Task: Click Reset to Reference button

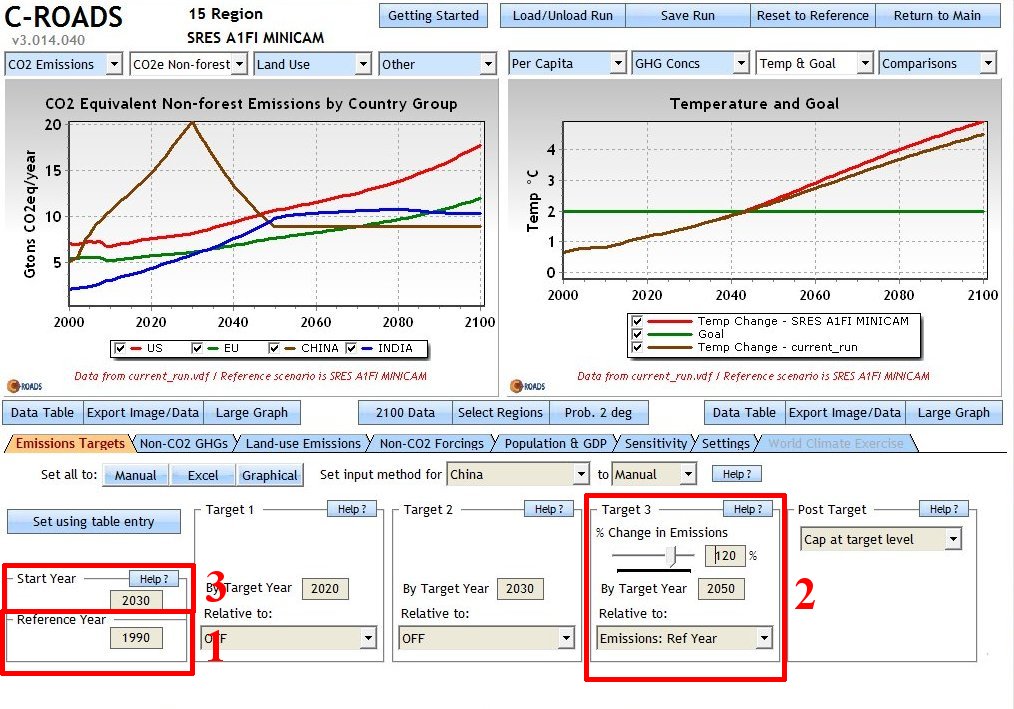Action: 813,16
